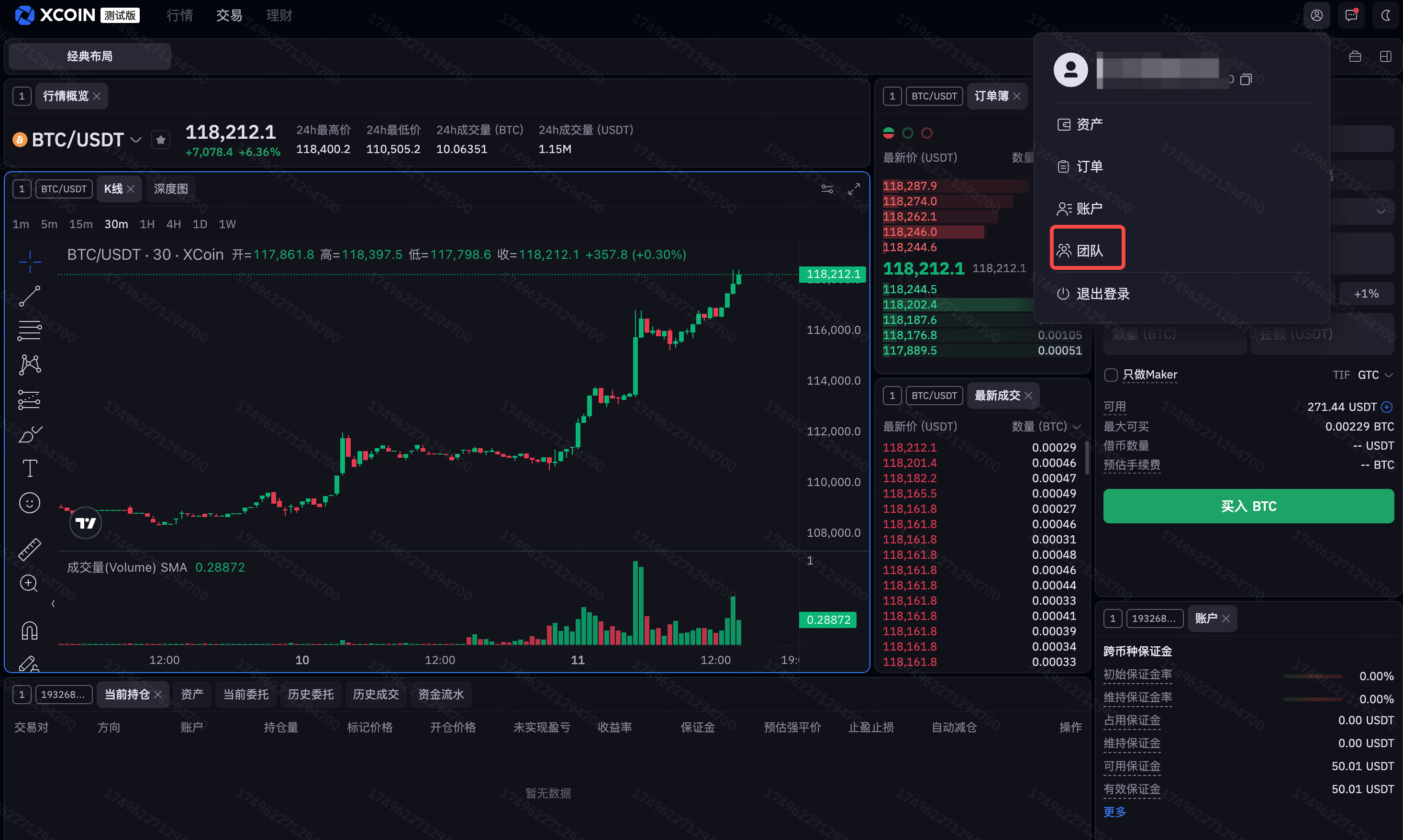1403x840 pixels.
Task: Expand the K-line chart to fullscreen
Action: 854,189
